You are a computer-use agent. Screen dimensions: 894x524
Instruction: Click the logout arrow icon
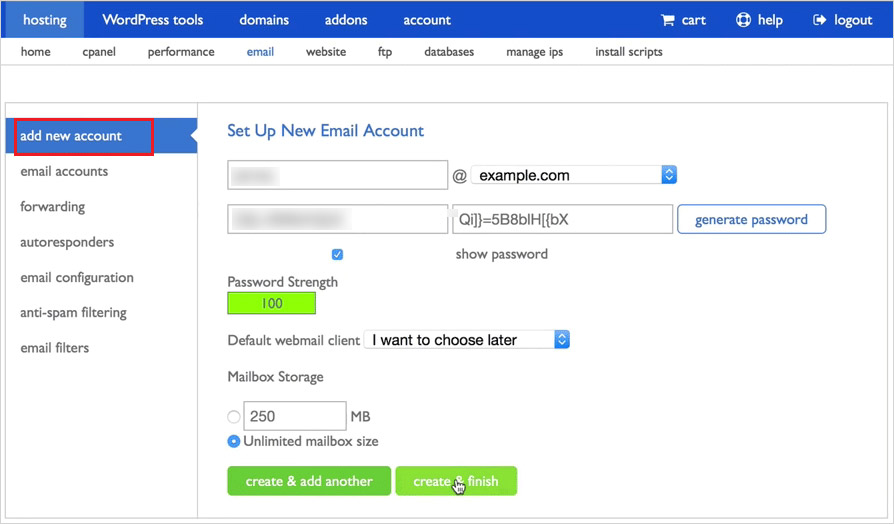820,20
